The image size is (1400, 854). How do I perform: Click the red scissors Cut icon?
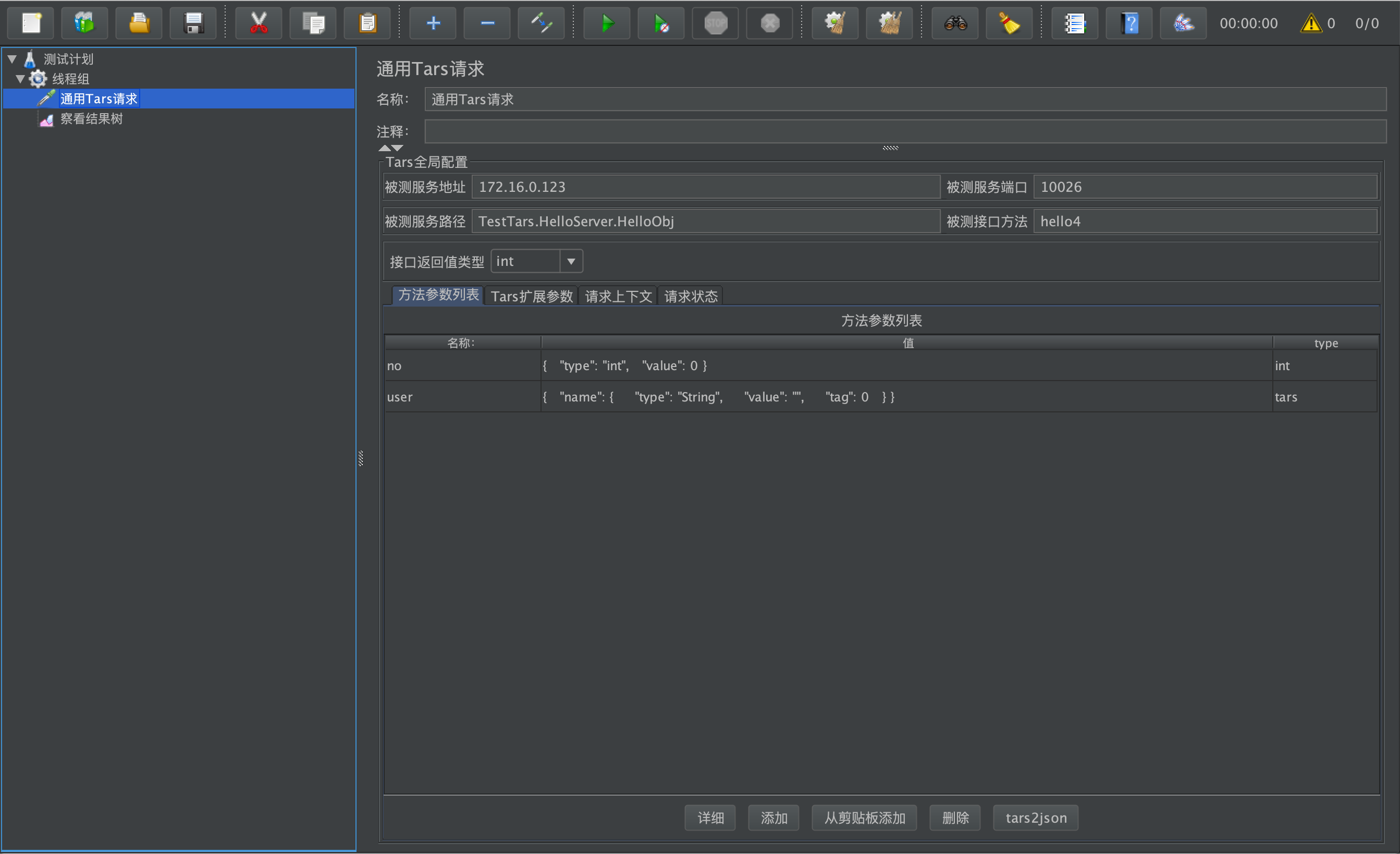click(x=259, y=23)
